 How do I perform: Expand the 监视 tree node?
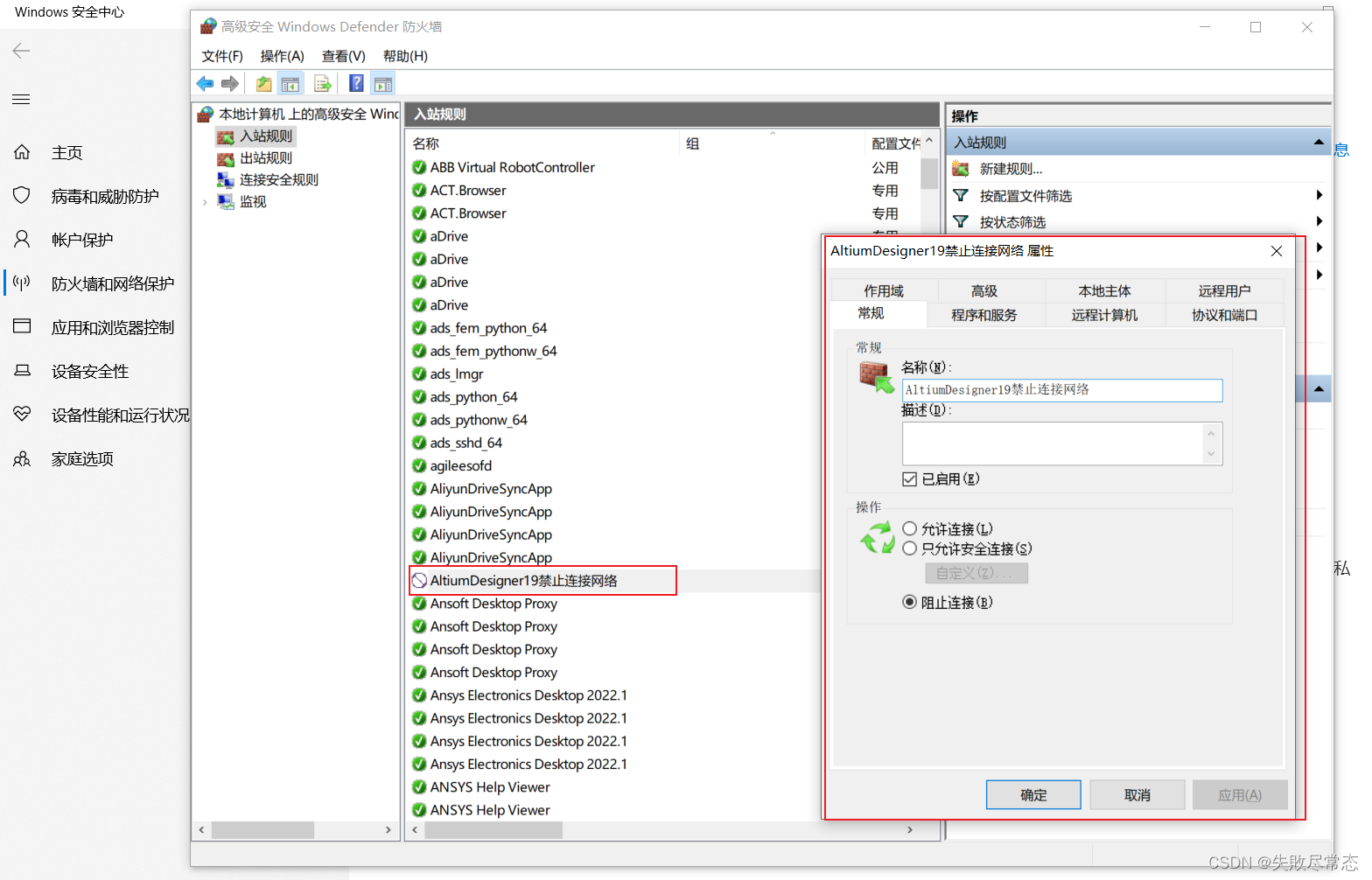(x=205, y=202)
